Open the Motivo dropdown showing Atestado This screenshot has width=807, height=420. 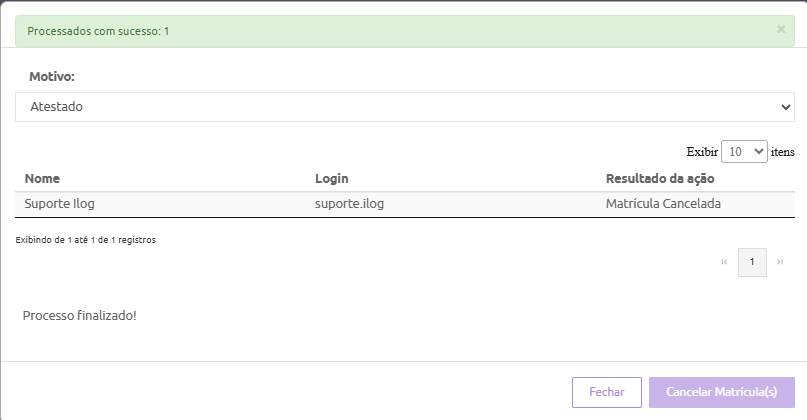pos(404,106)
